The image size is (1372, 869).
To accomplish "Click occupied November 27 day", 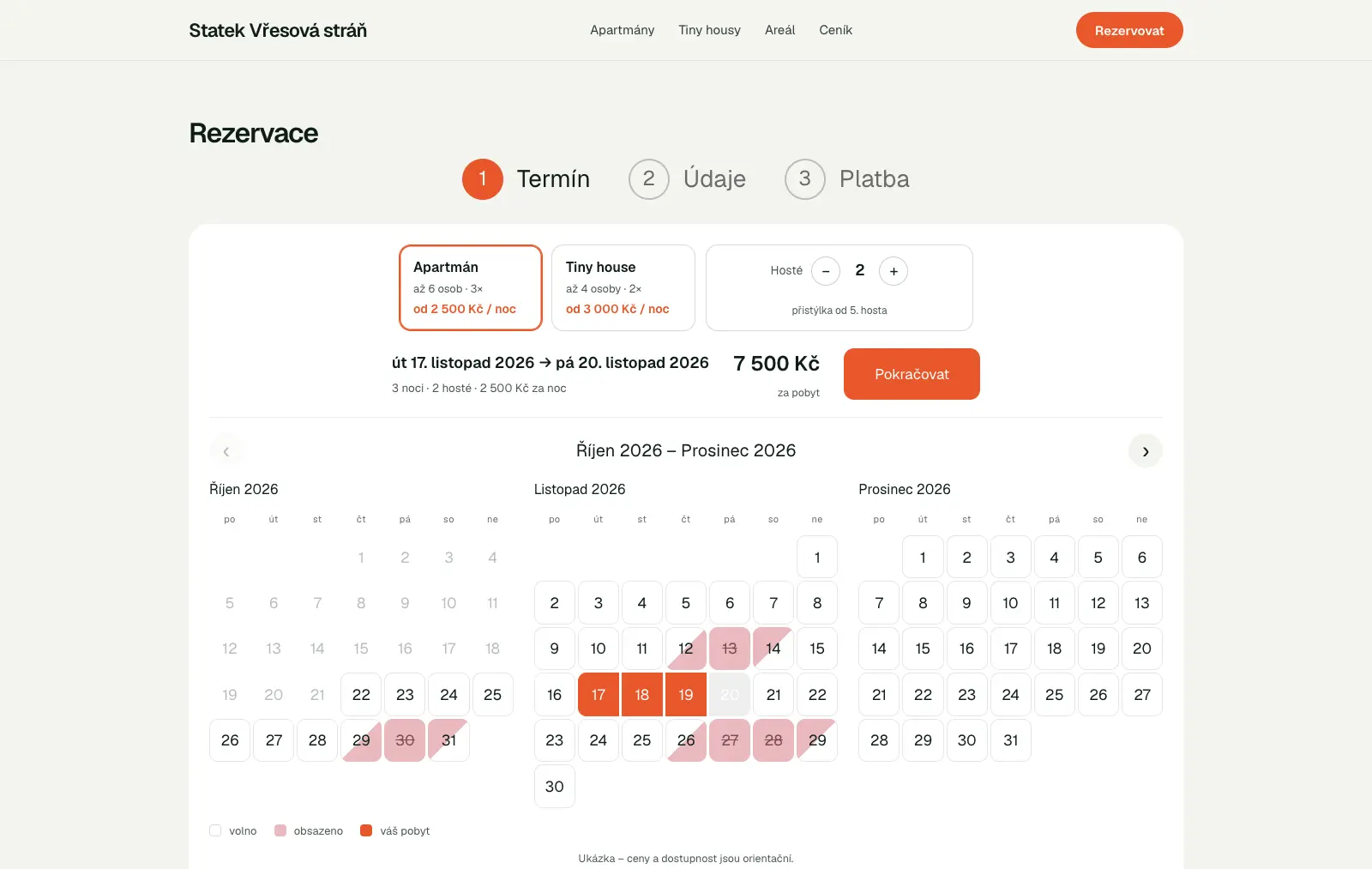I will tap(730, 740).
